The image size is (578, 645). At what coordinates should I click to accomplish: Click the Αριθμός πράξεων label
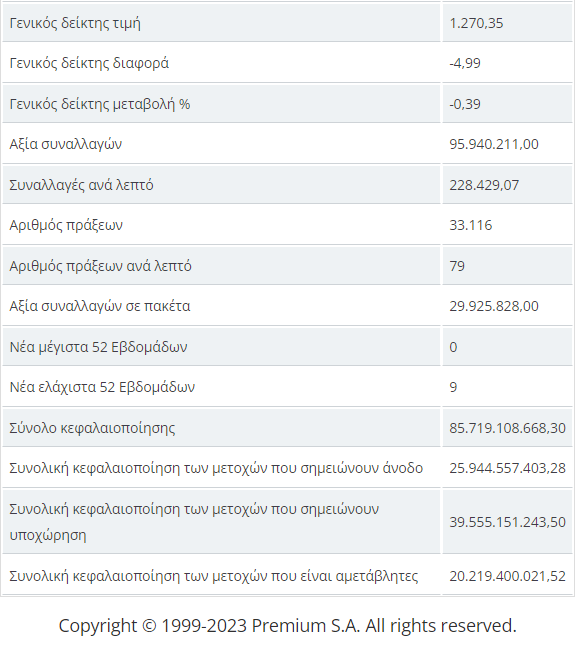pyautogui.click(x=66, y=225)
